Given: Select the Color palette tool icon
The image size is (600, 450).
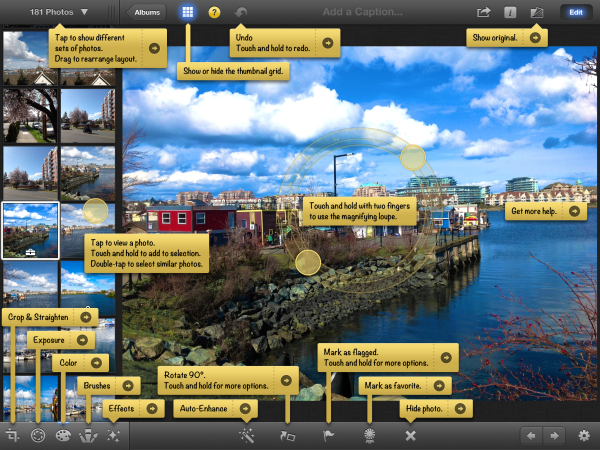Looking at the screenshot, I should tap(63, 435).
